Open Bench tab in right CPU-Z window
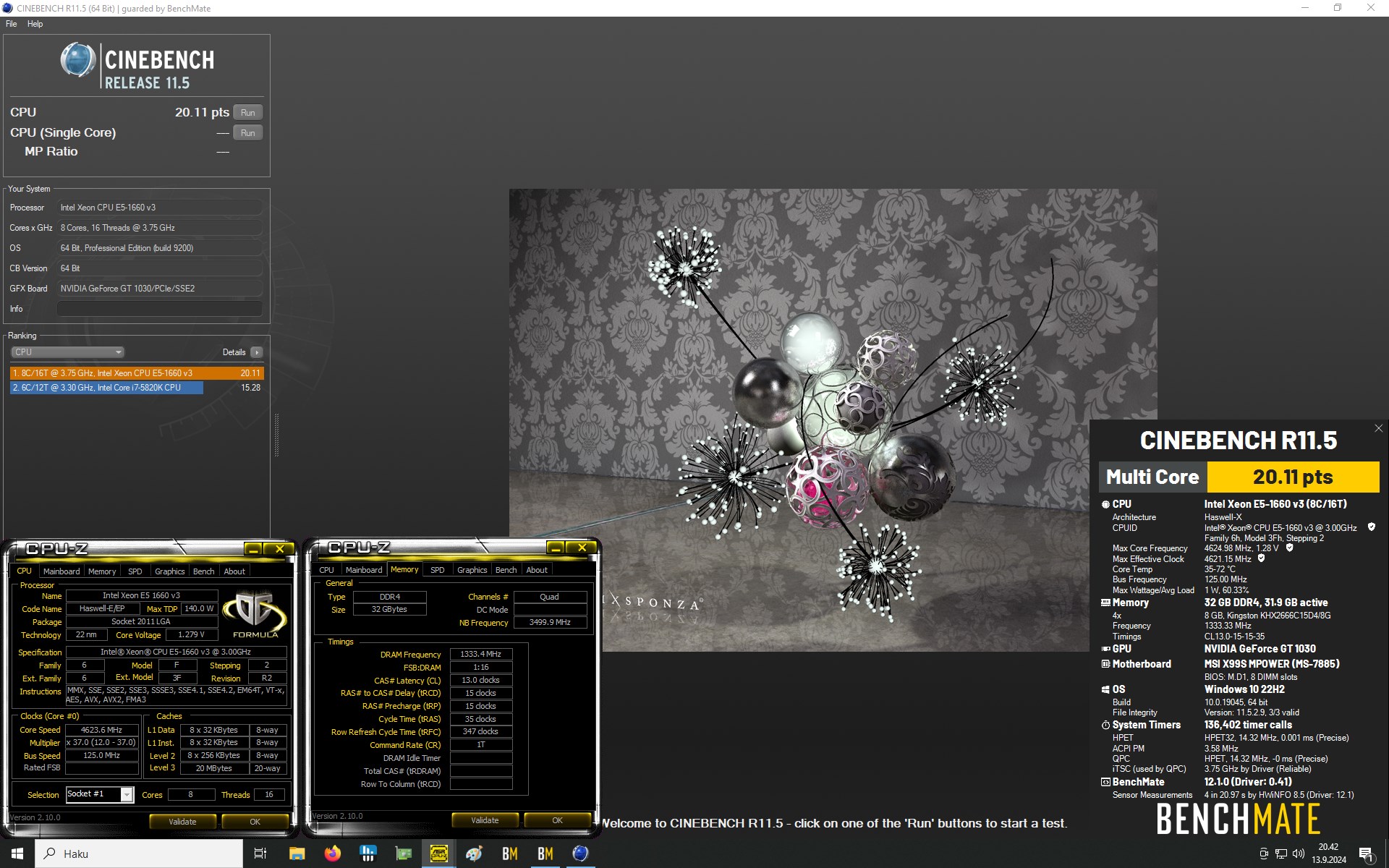Screen dimensions: 1389x868 506,570
